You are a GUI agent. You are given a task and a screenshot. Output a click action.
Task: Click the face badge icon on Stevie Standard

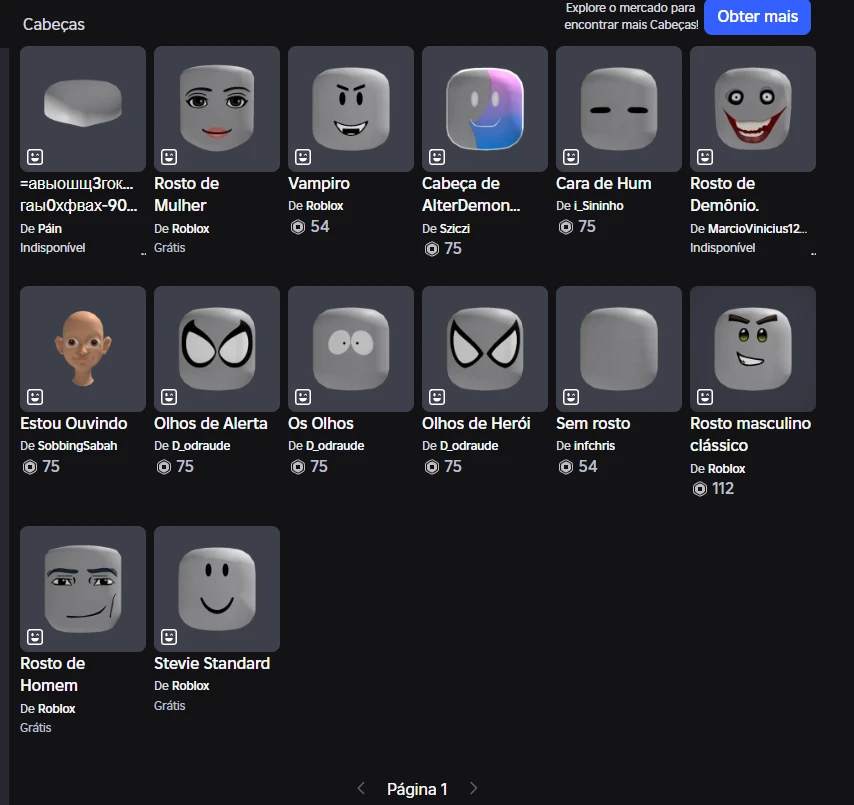169,637
